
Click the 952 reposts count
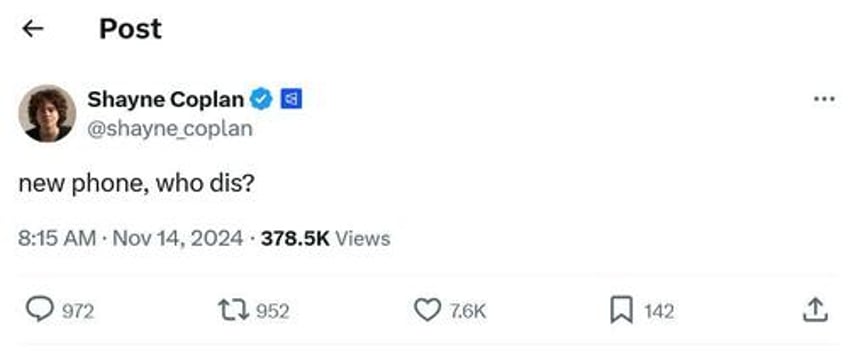pos(272,312)
